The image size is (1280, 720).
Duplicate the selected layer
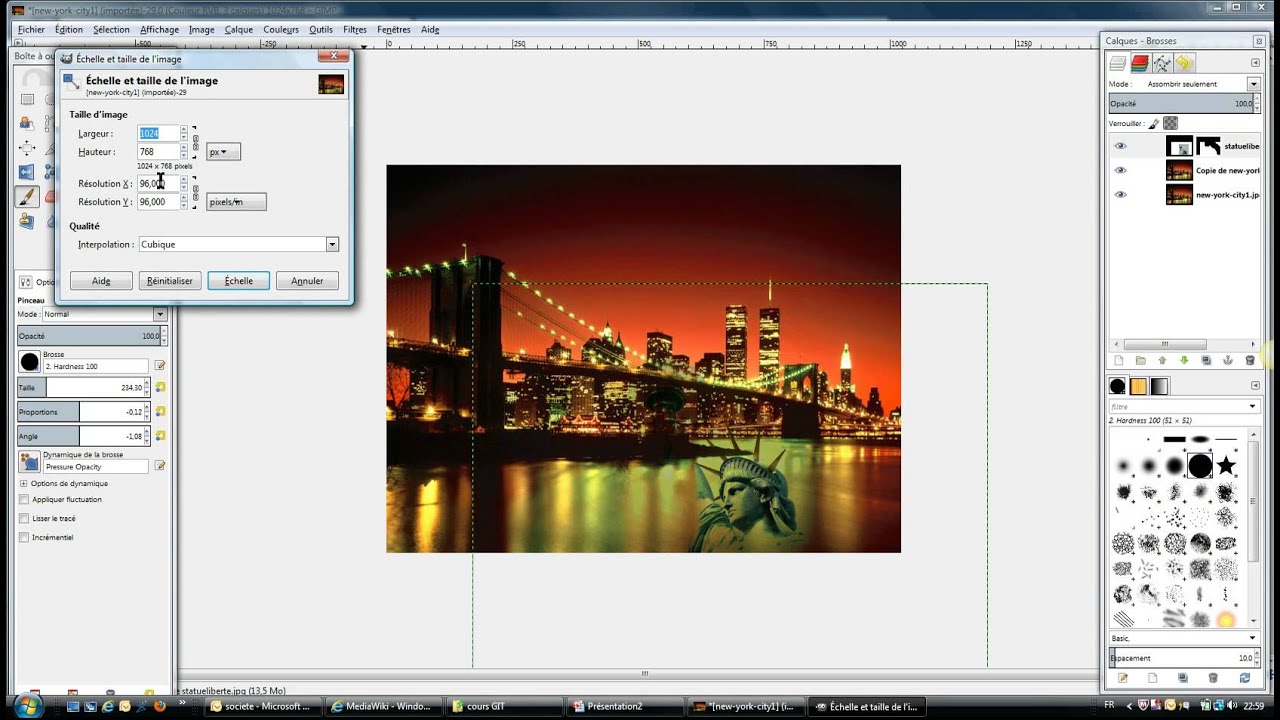pyautogui.click(x=1206, y=360)
